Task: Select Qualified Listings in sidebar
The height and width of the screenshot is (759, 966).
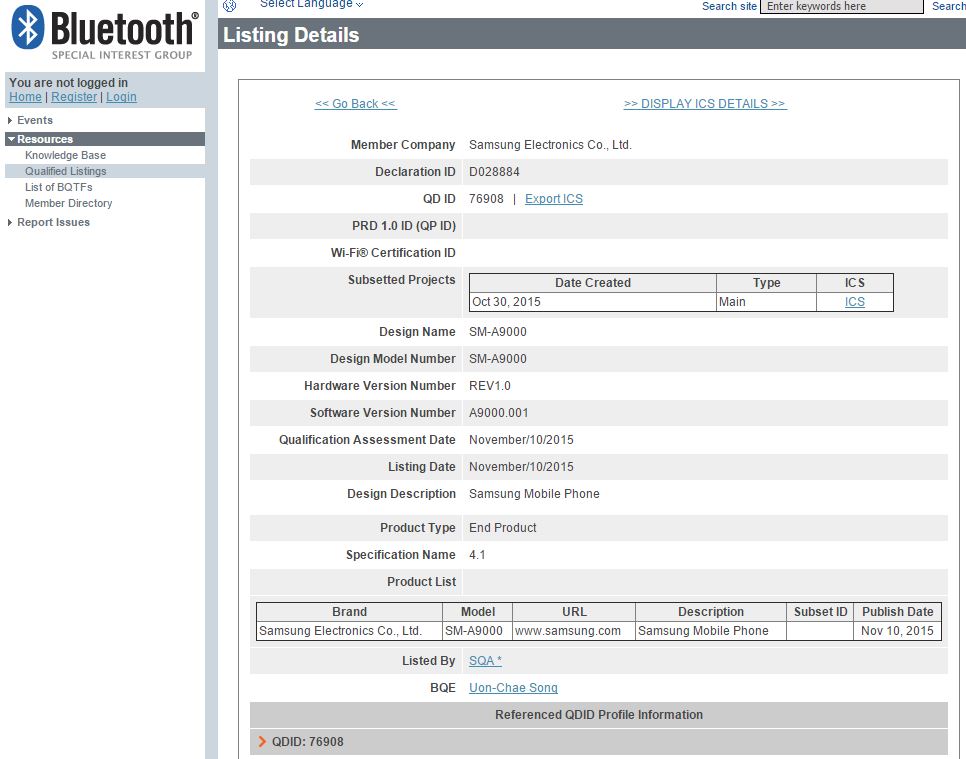Action: (x=65, y=171)
